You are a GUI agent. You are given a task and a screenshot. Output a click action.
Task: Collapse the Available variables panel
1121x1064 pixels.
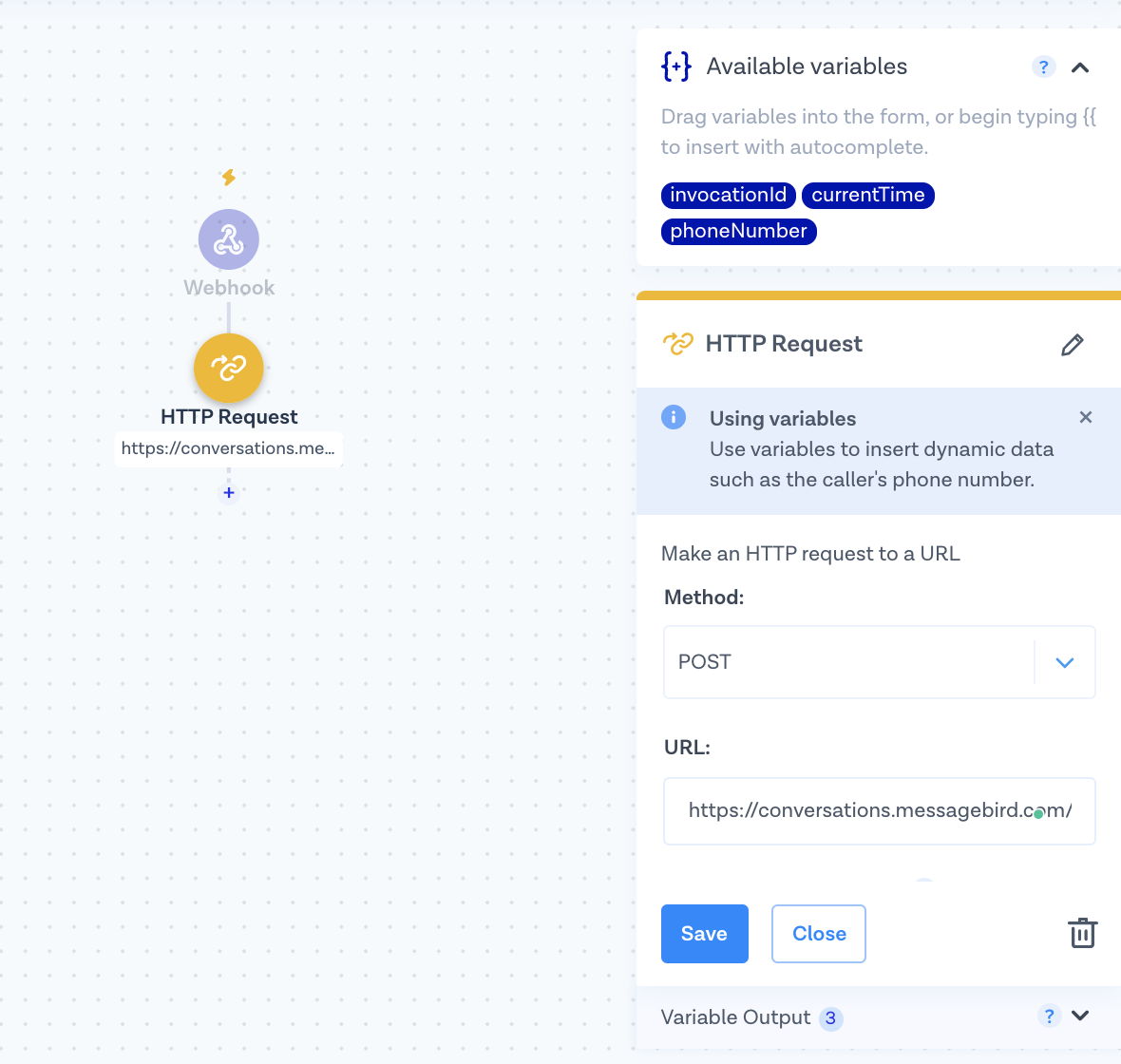(1080, 67)
